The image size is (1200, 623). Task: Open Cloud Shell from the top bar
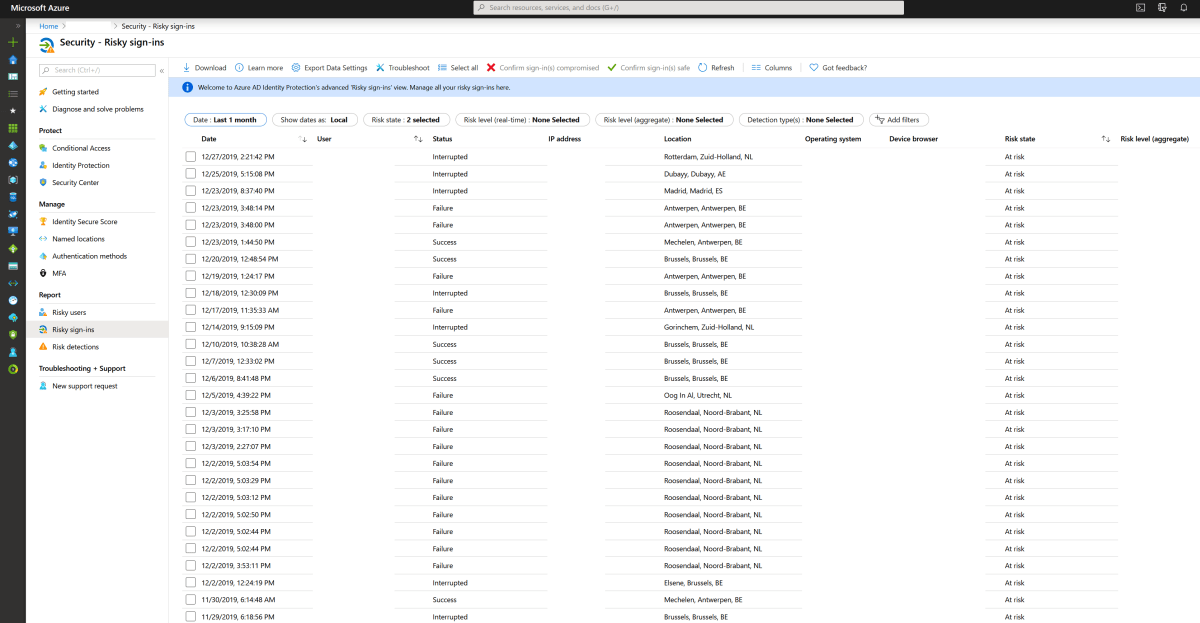pos(1140,7)
